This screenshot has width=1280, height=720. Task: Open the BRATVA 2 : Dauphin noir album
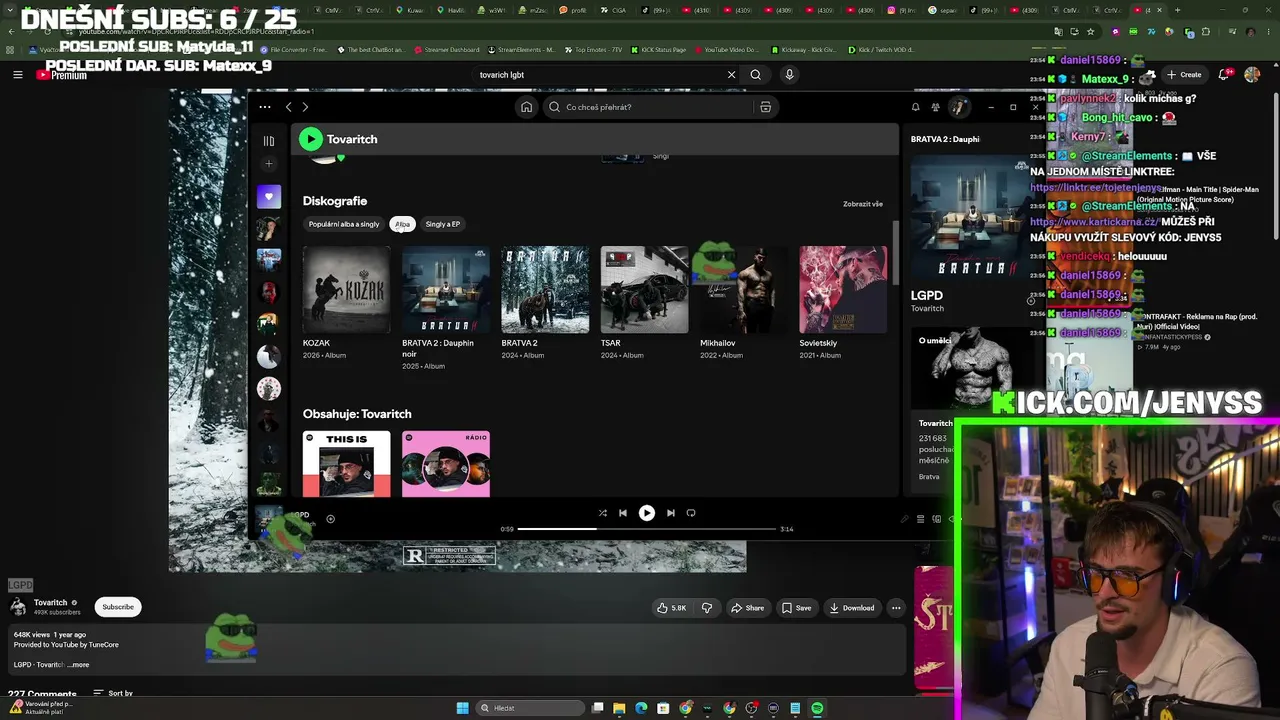(446, 289)
